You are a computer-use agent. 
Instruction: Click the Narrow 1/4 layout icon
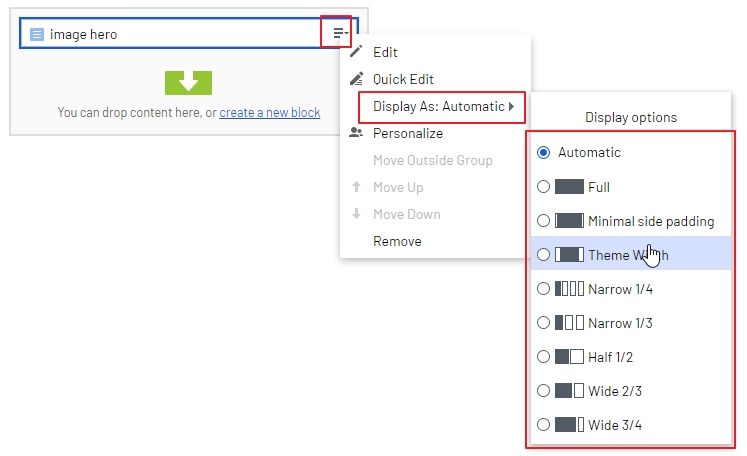569,289
